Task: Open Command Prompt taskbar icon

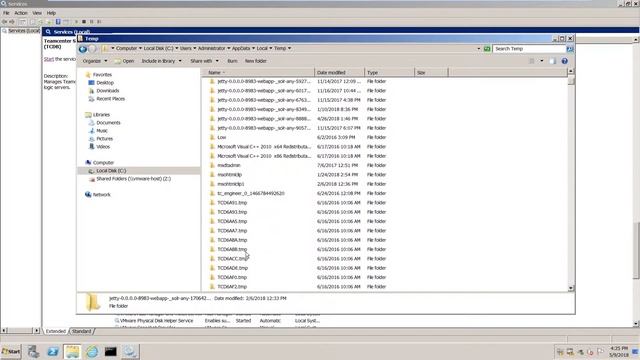Action: [111, 351]
